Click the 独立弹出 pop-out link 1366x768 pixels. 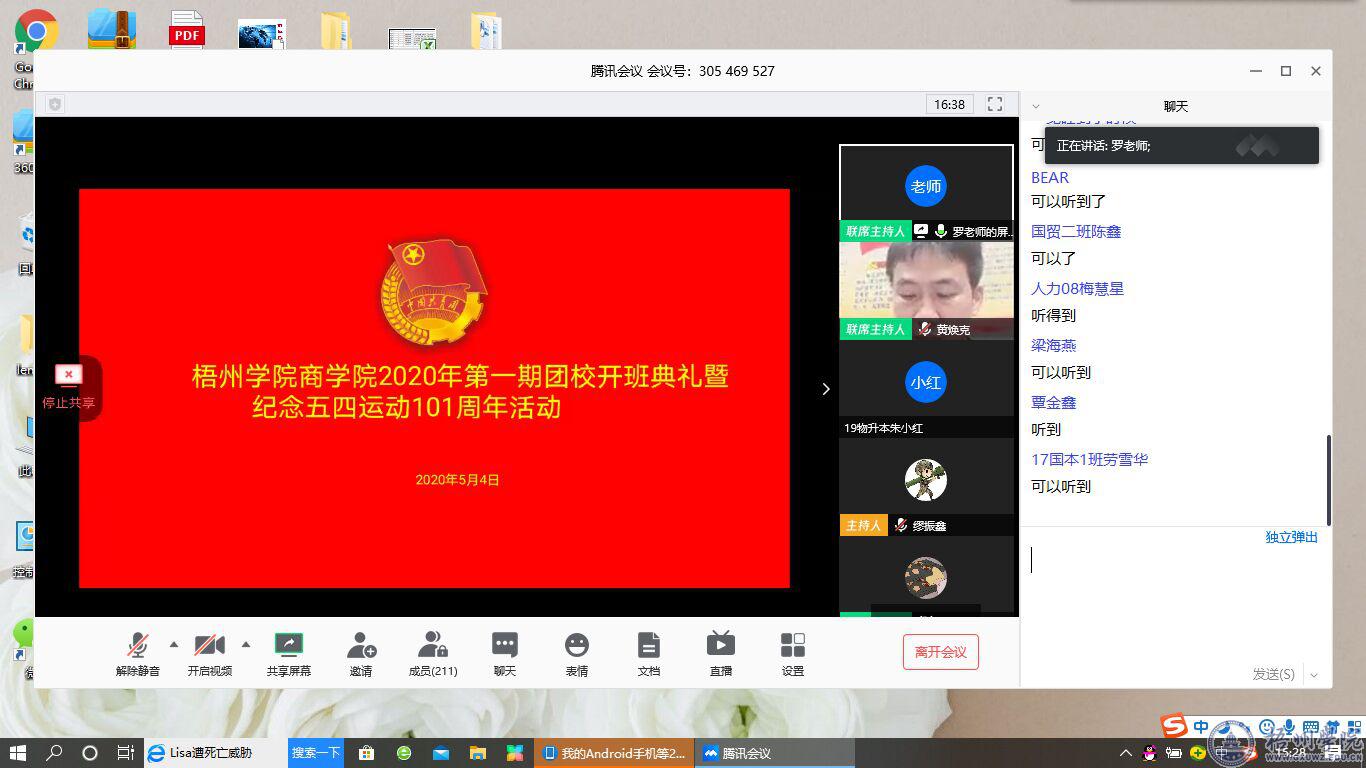[1291, 537]
